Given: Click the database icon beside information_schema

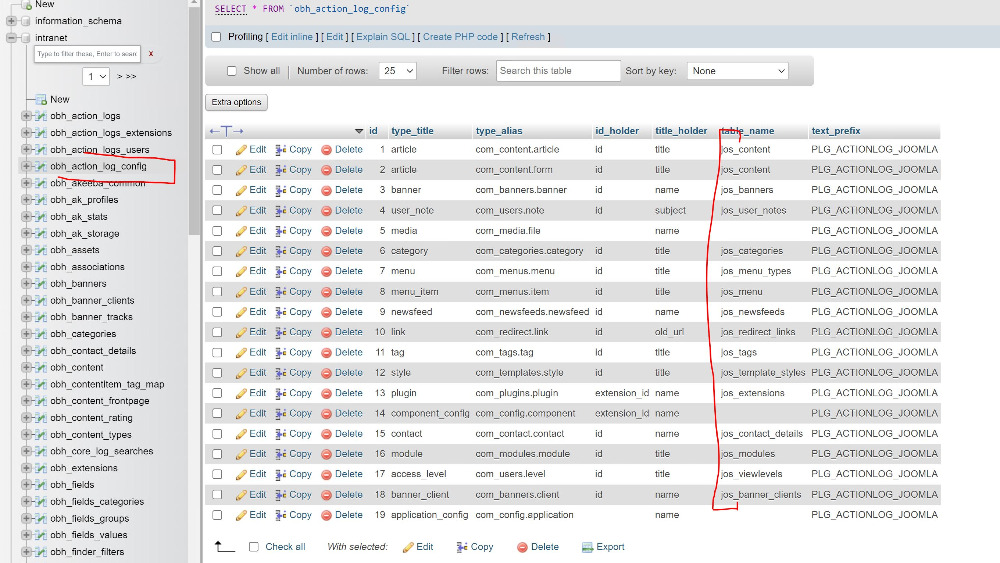Looking at the screenshot, I should coord(26,21).
